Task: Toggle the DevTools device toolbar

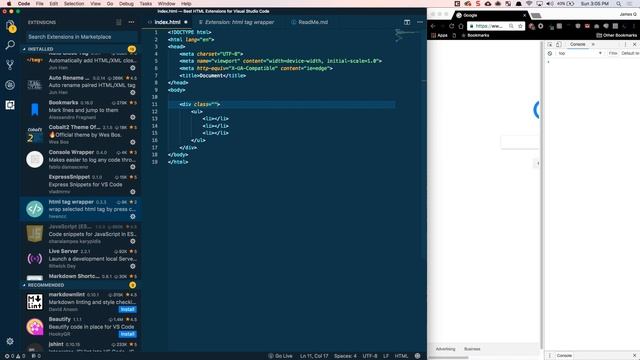Action: pyautogui.click(x=559, y=44)
